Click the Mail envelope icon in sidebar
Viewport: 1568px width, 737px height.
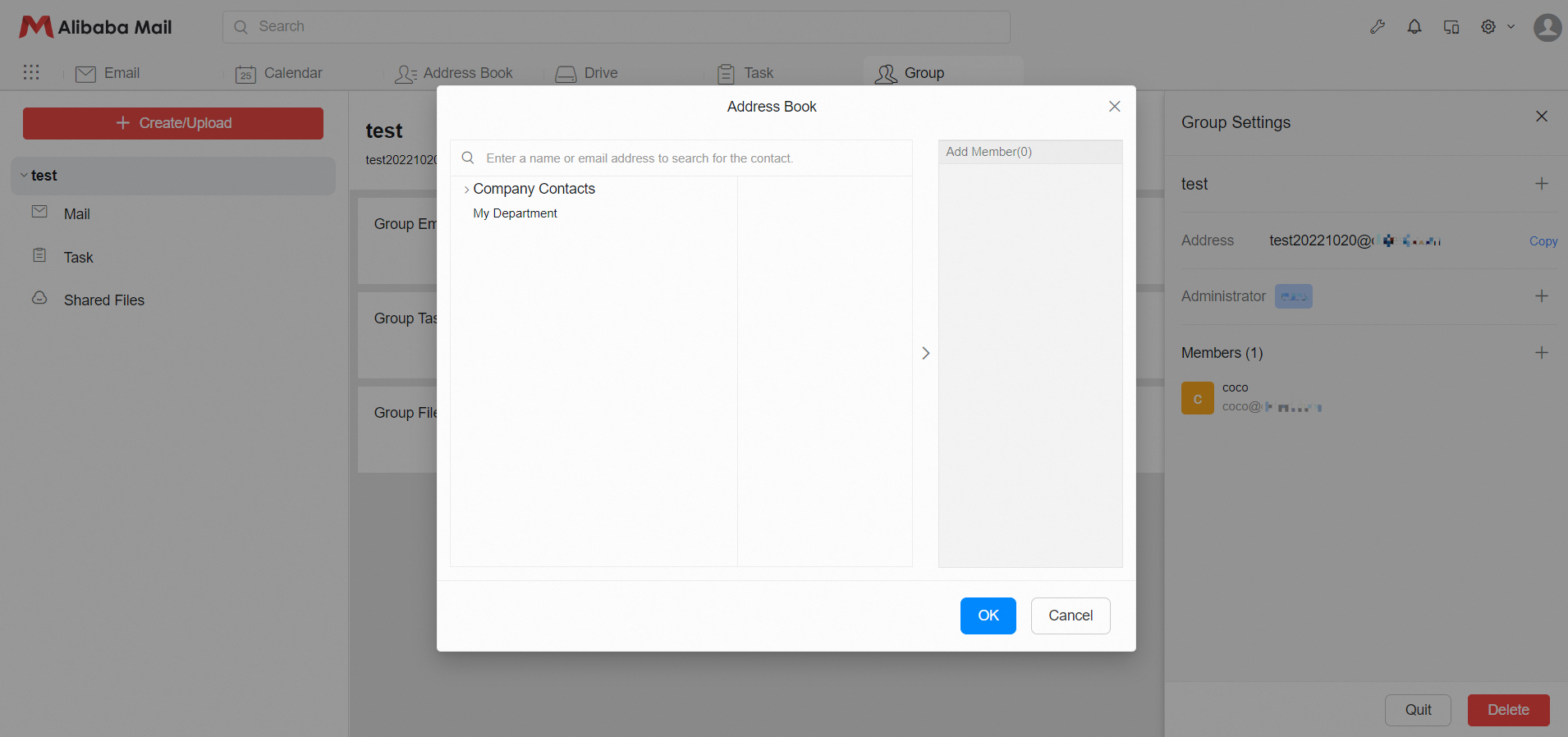coord(39,212)
